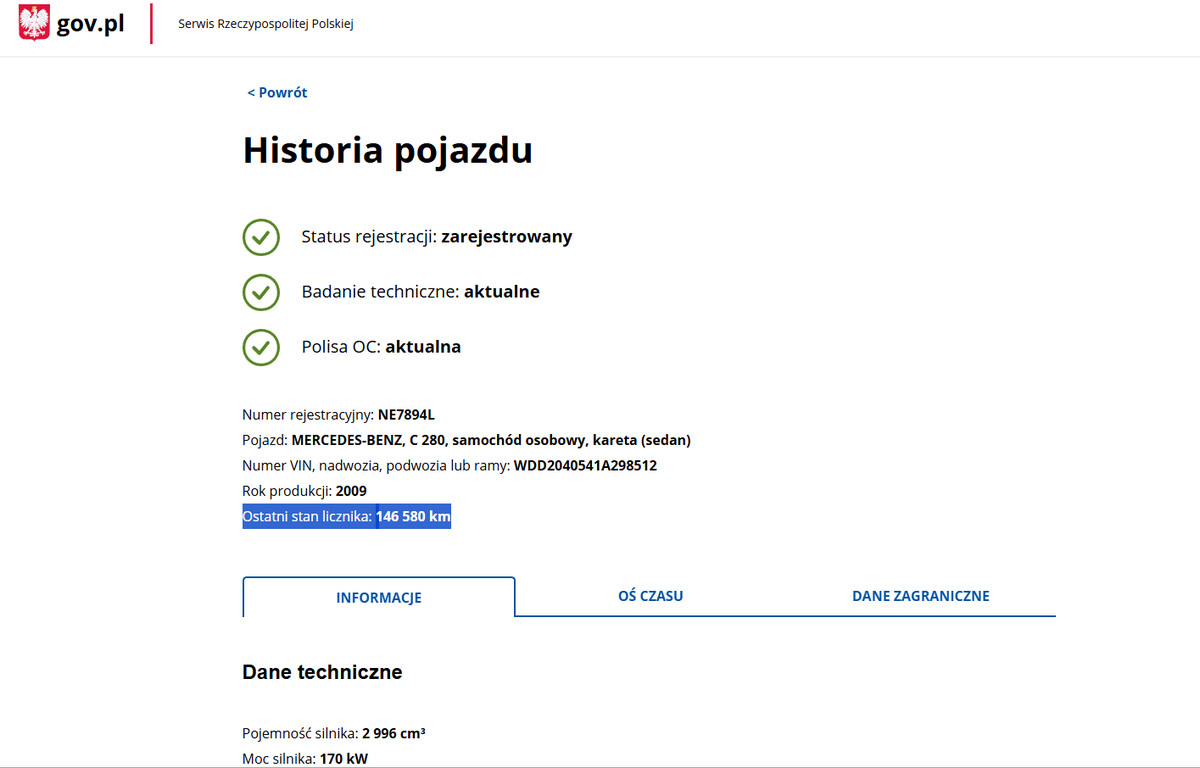Click the gov.pl eagle emblem logo
The width and height of the screenshot is (1200, 768).
click(34, 23)
